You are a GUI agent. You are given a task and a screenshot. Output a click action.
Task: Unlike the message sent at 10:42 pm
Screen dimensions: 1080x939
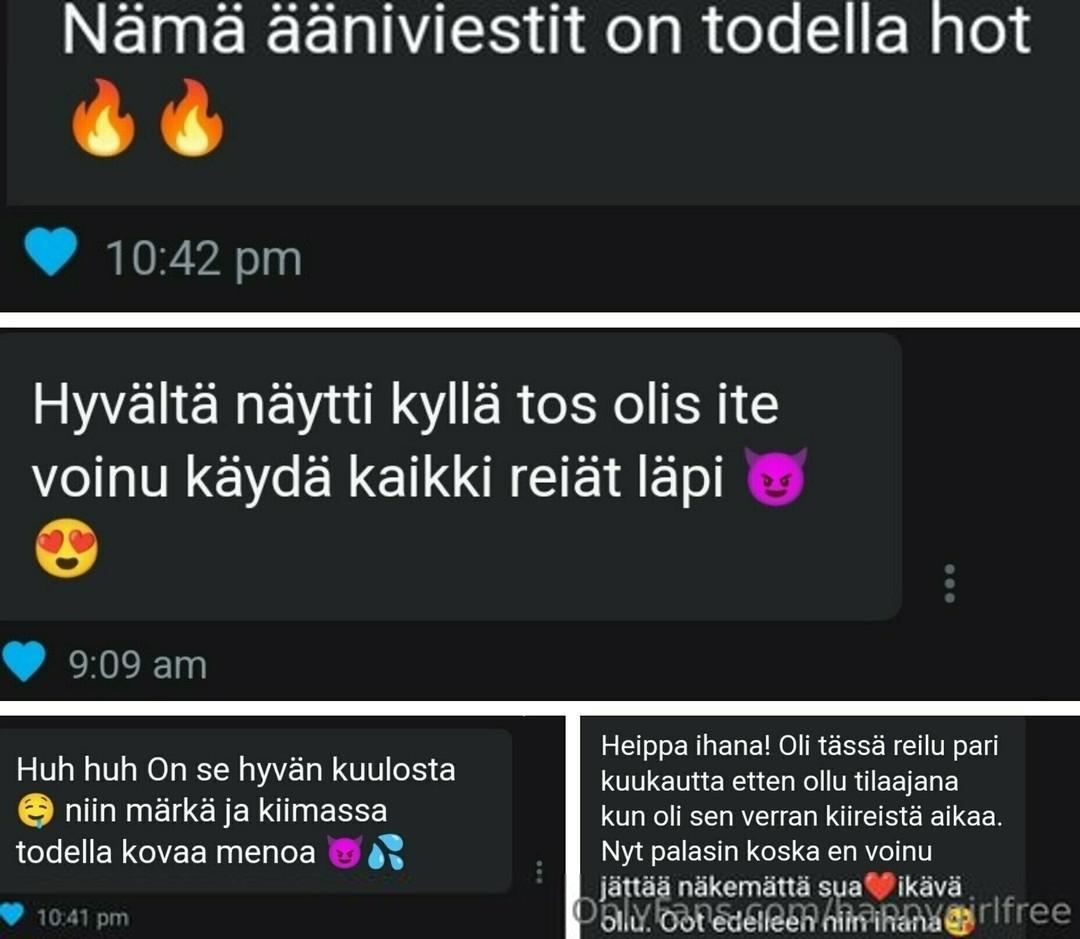tap(50, 251)
